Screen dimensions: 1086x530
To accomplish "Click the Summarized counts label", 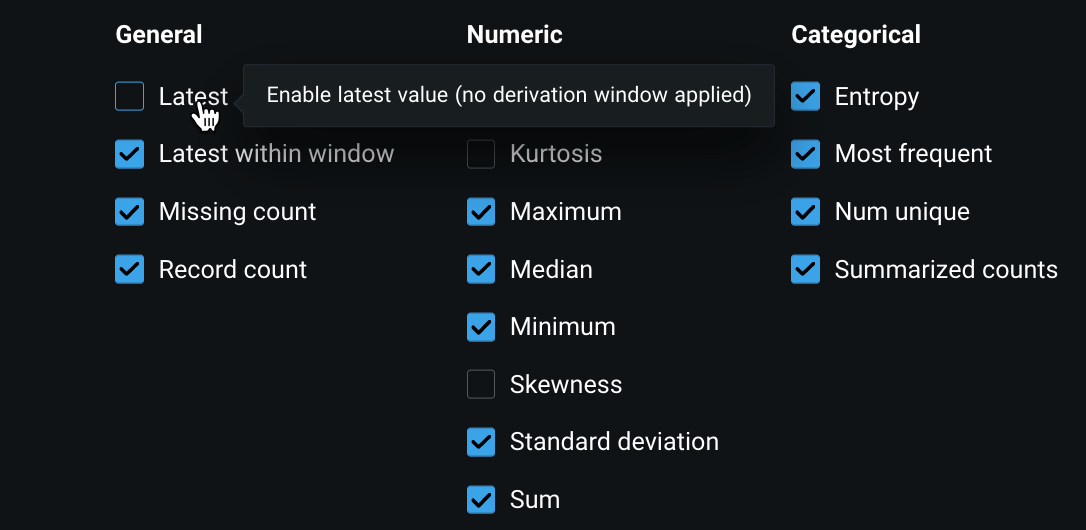I will [946, 270].
